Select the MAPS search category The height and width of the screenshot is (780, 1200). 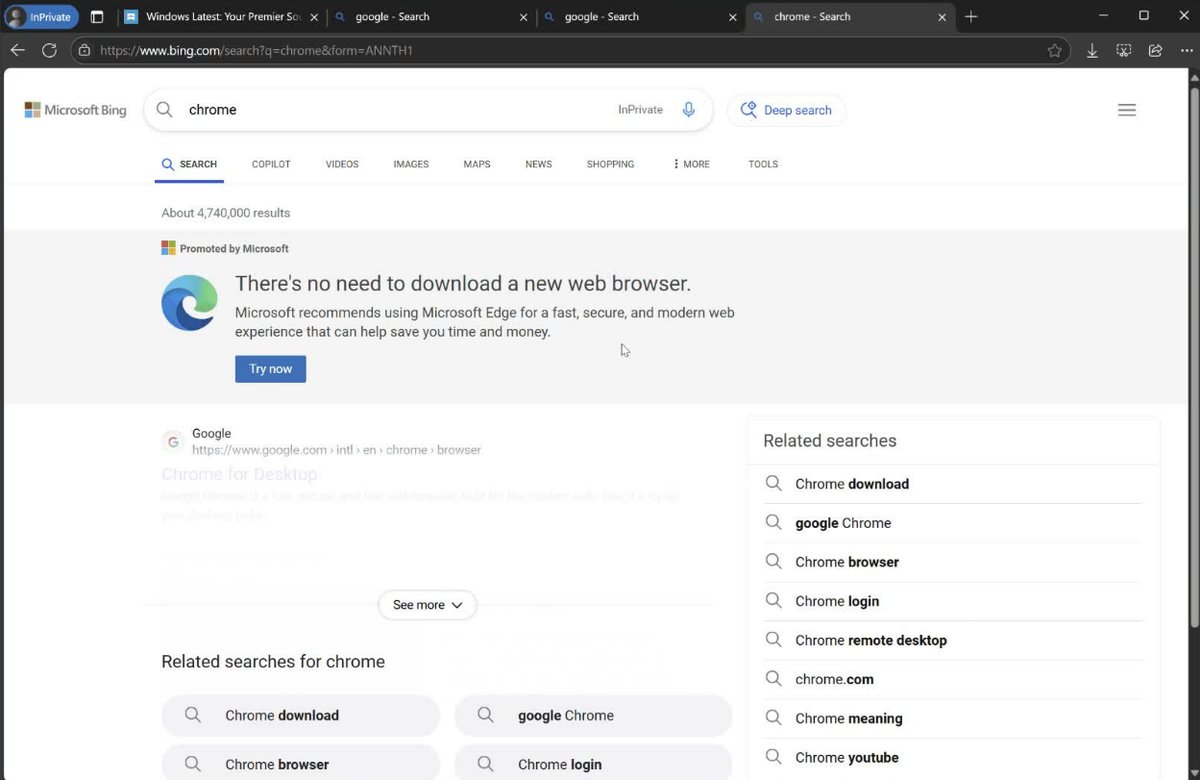pos(477,164)
